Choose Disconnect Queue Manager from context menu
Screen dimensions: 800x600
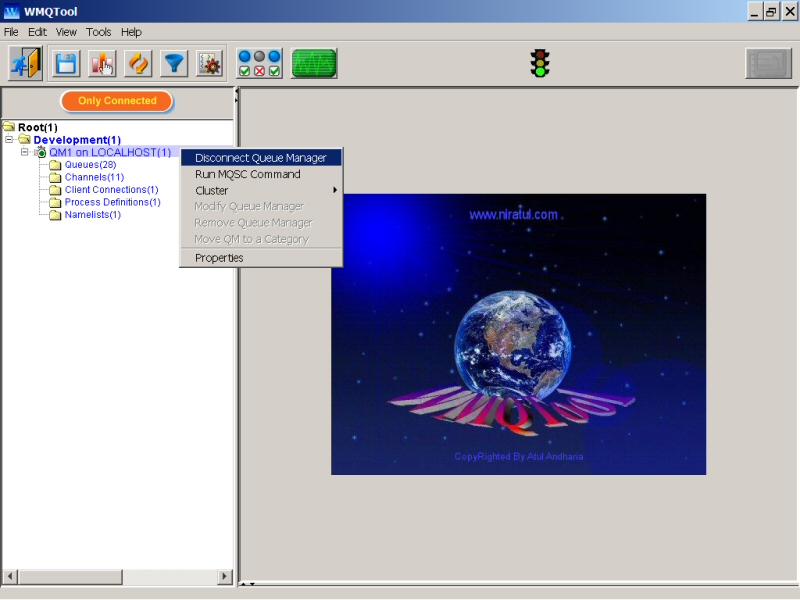click(261, 158)
